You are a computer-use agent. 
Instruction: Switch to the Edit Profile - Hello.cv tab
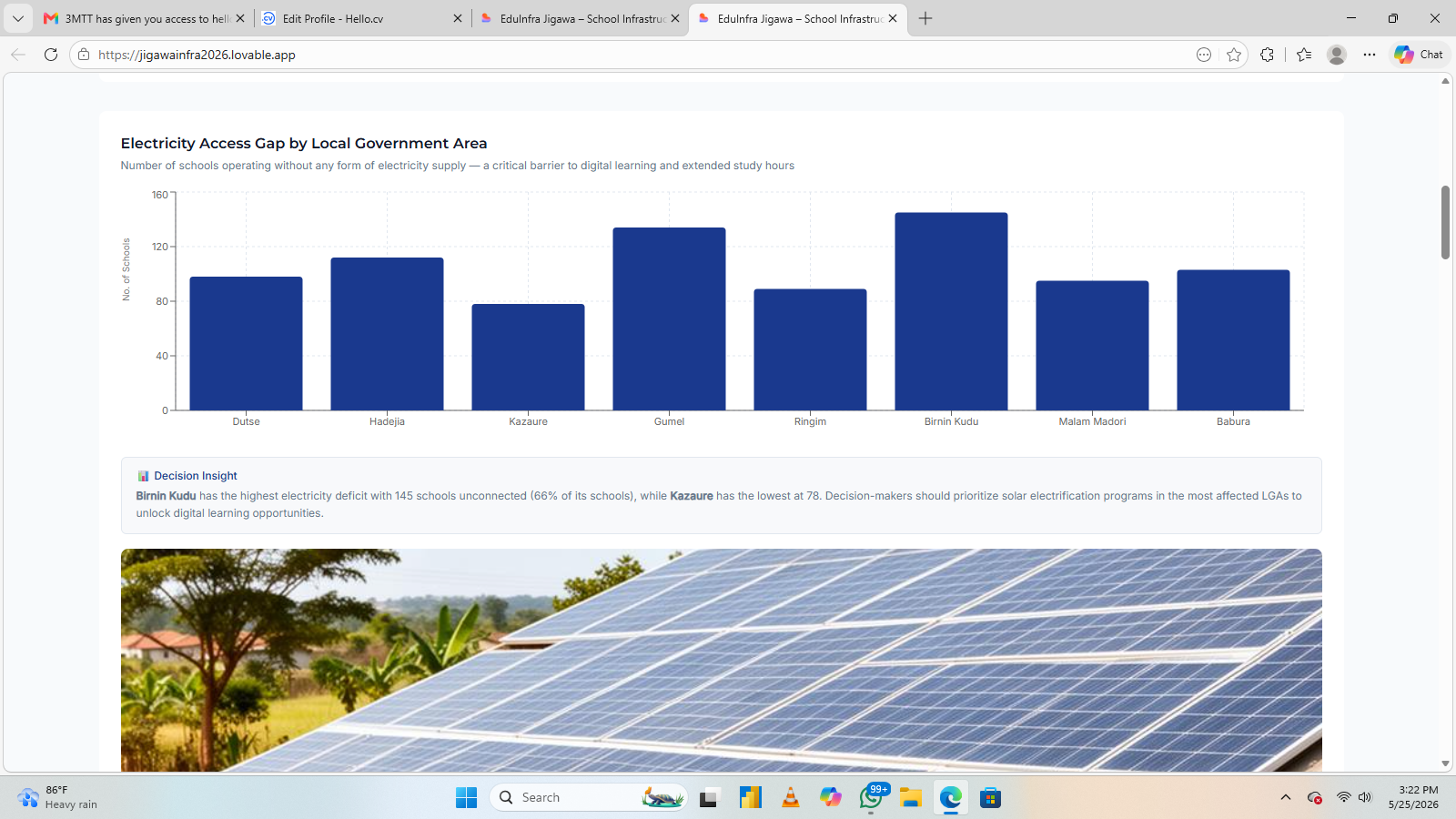pyautogui.click(x=361, y=18)
